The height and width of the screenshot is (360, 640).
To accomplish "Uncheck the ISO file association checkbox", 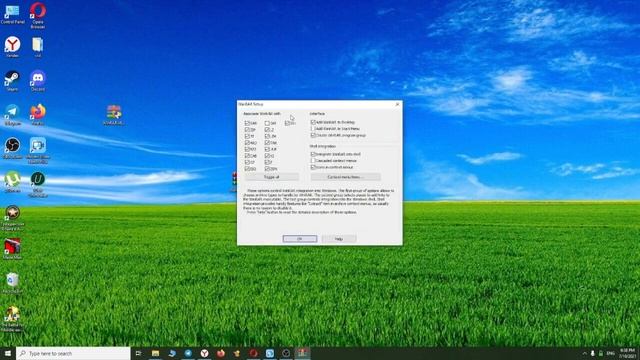I will (247, 169).
